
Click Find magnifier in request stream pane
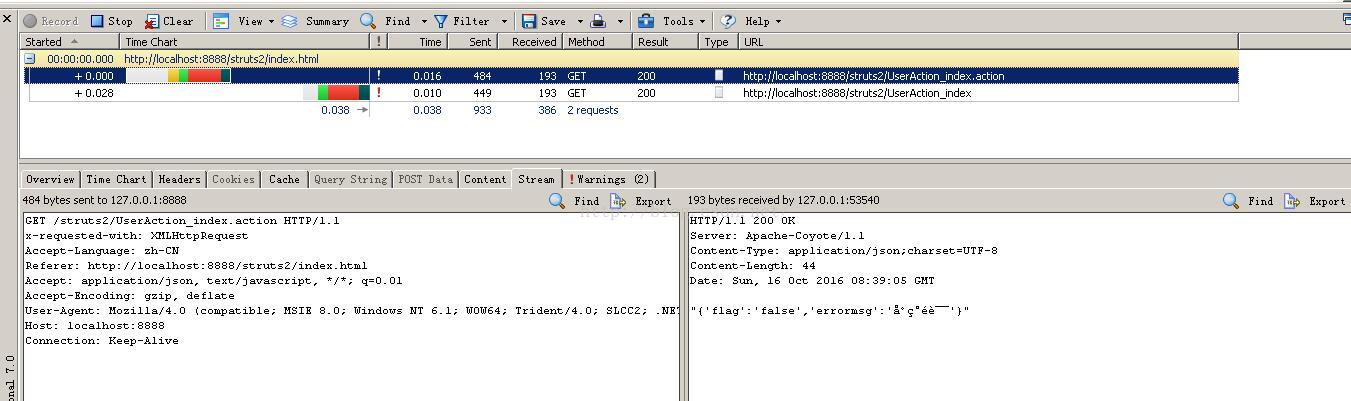[557, 201]
